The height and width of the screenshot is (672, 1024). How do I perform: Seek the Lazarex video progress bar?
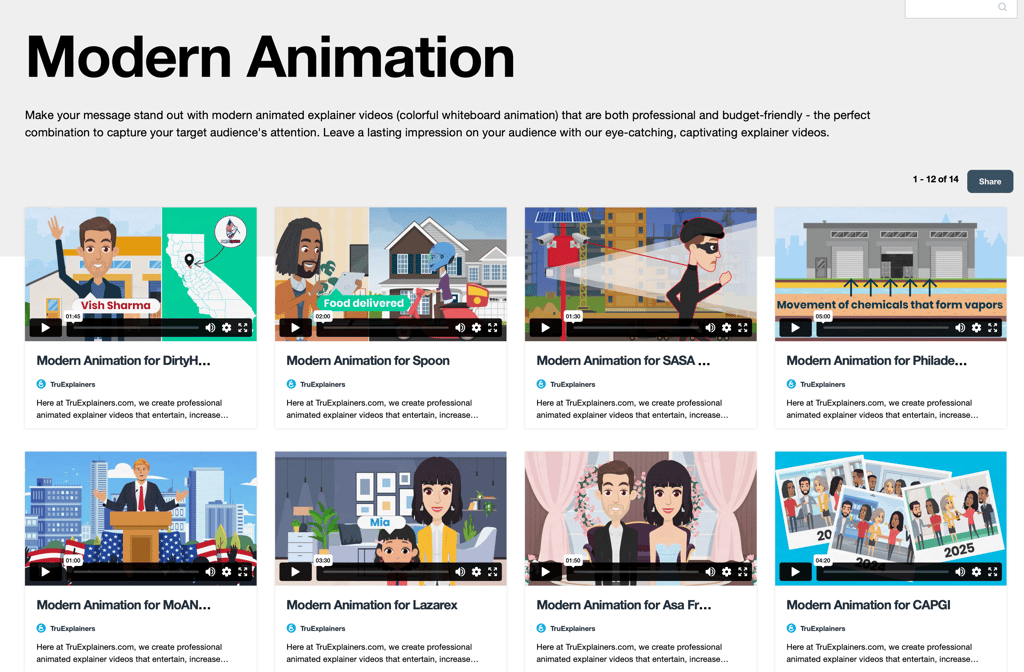pyautogui.click(x=386, y=572)
